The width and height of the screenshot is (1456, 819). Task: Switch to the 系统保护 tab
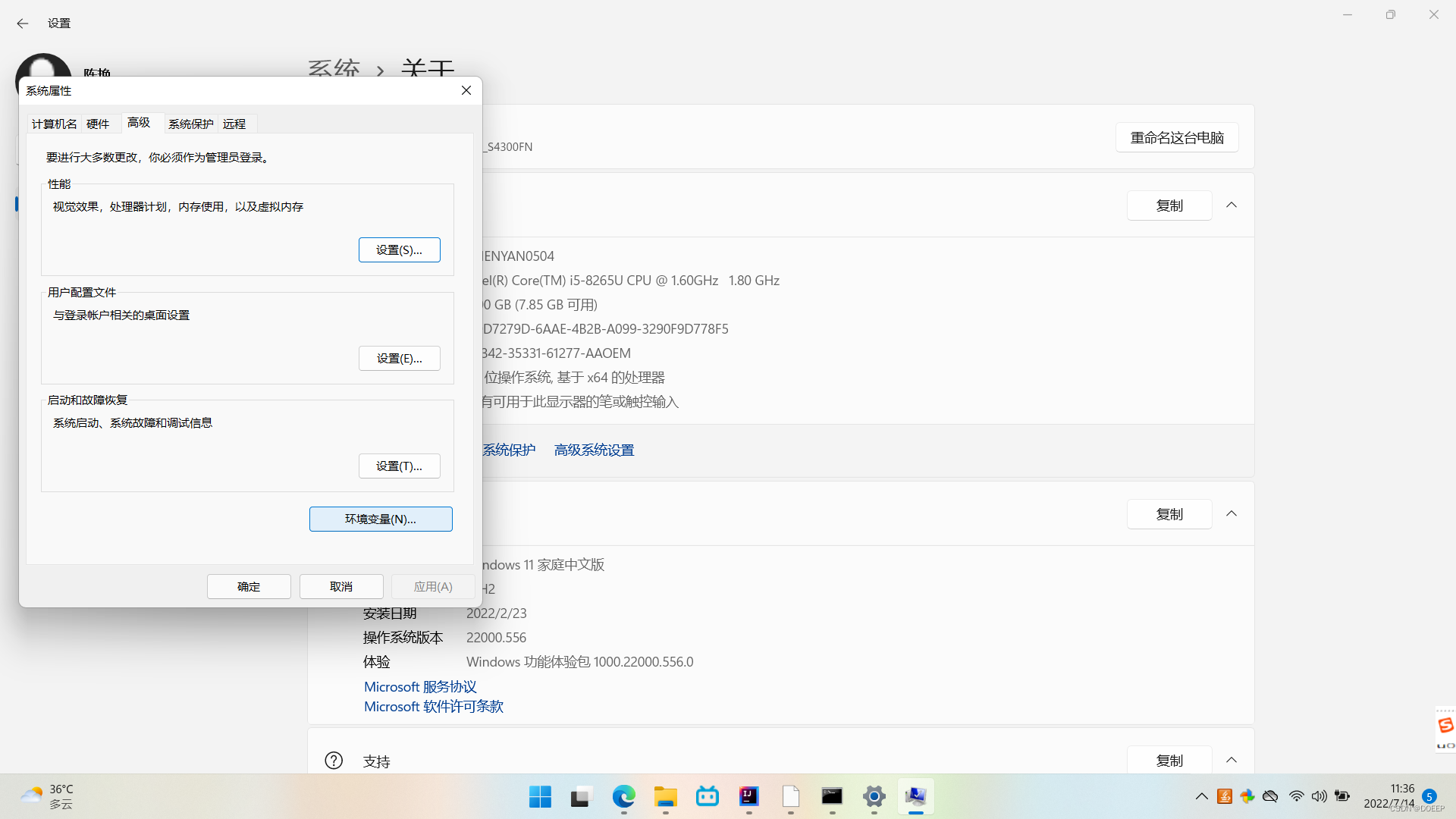190,124
